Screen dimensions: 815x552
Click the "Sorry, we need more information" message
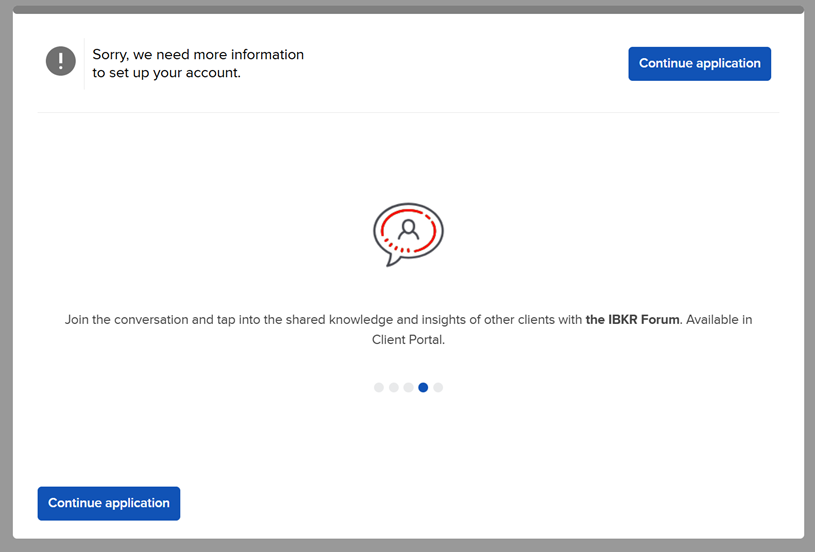[198, 54]
